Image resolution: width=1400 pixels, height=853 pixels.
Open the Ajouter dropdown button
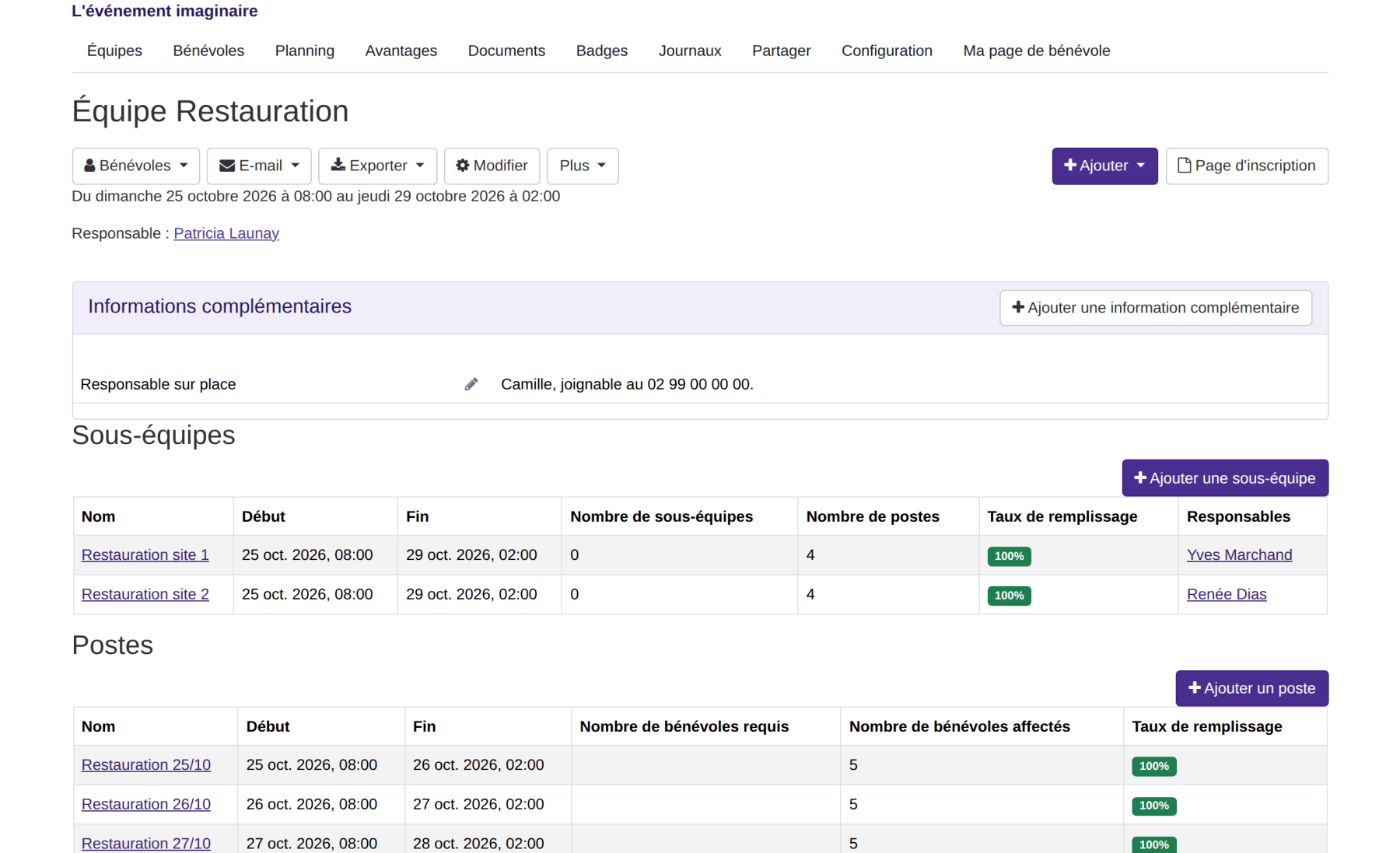click(x=1104, y=166)
